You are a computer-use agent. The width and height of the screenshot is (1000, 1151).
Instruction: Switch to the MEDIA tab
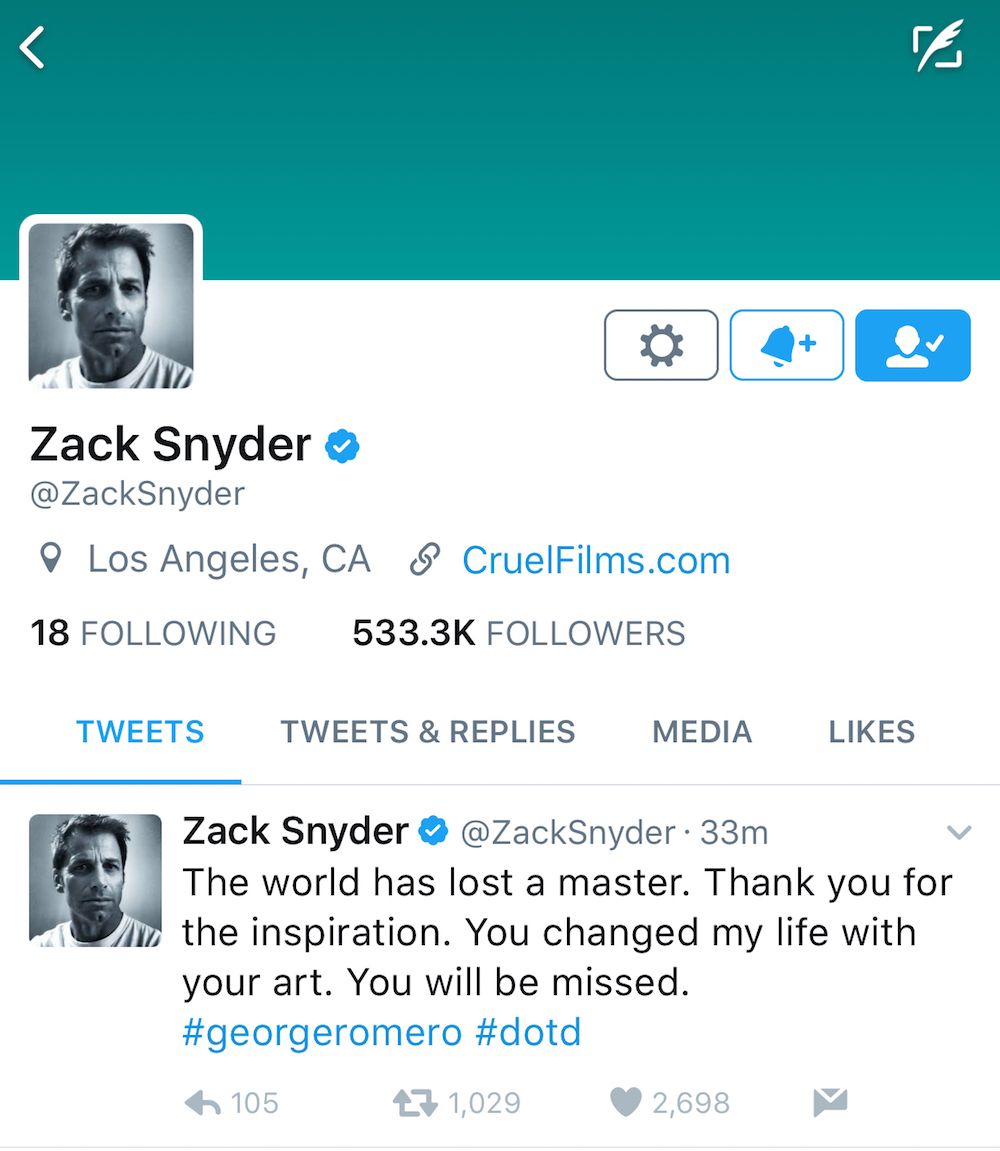click(701, 732)
